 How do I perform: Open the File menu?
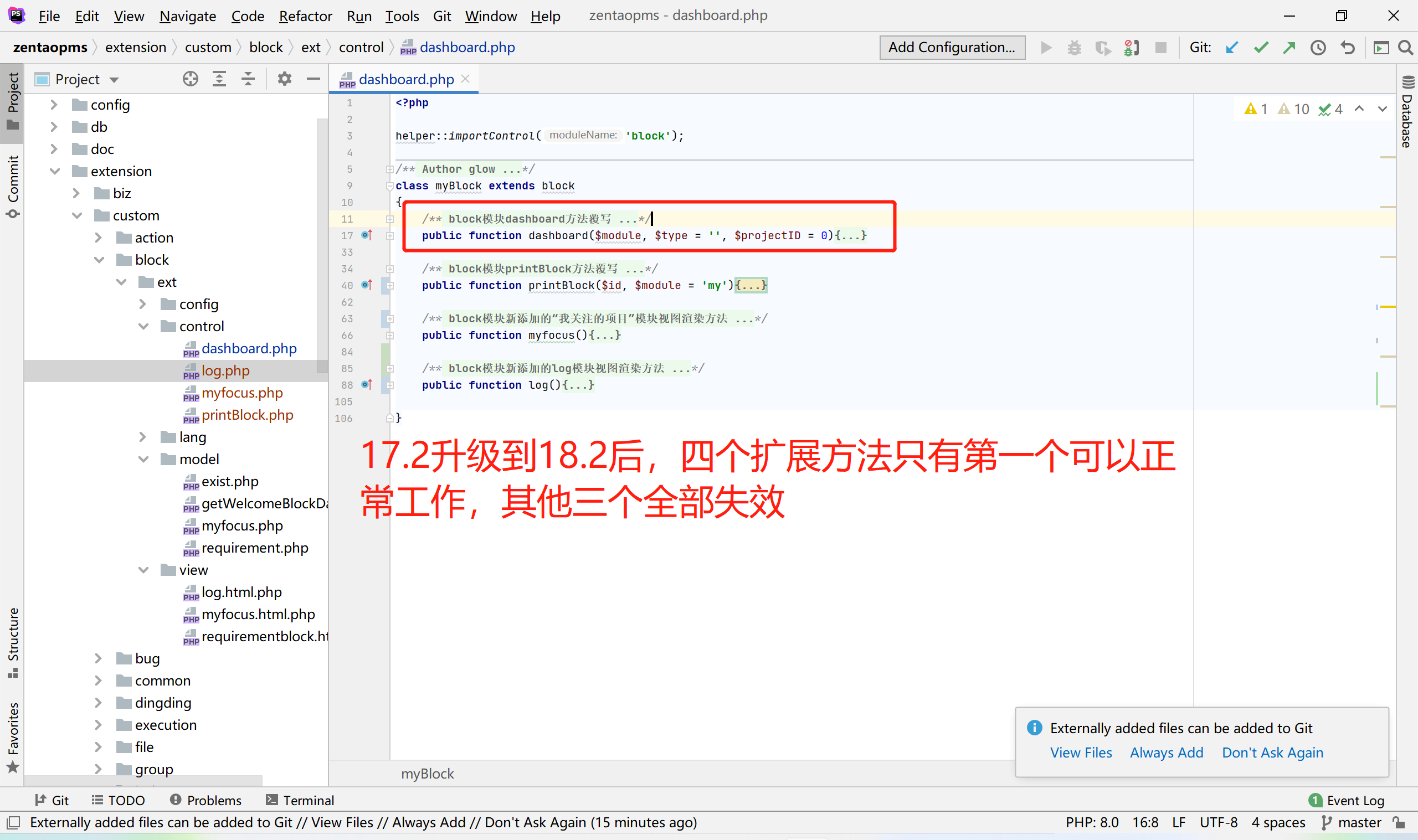point(49,16)
